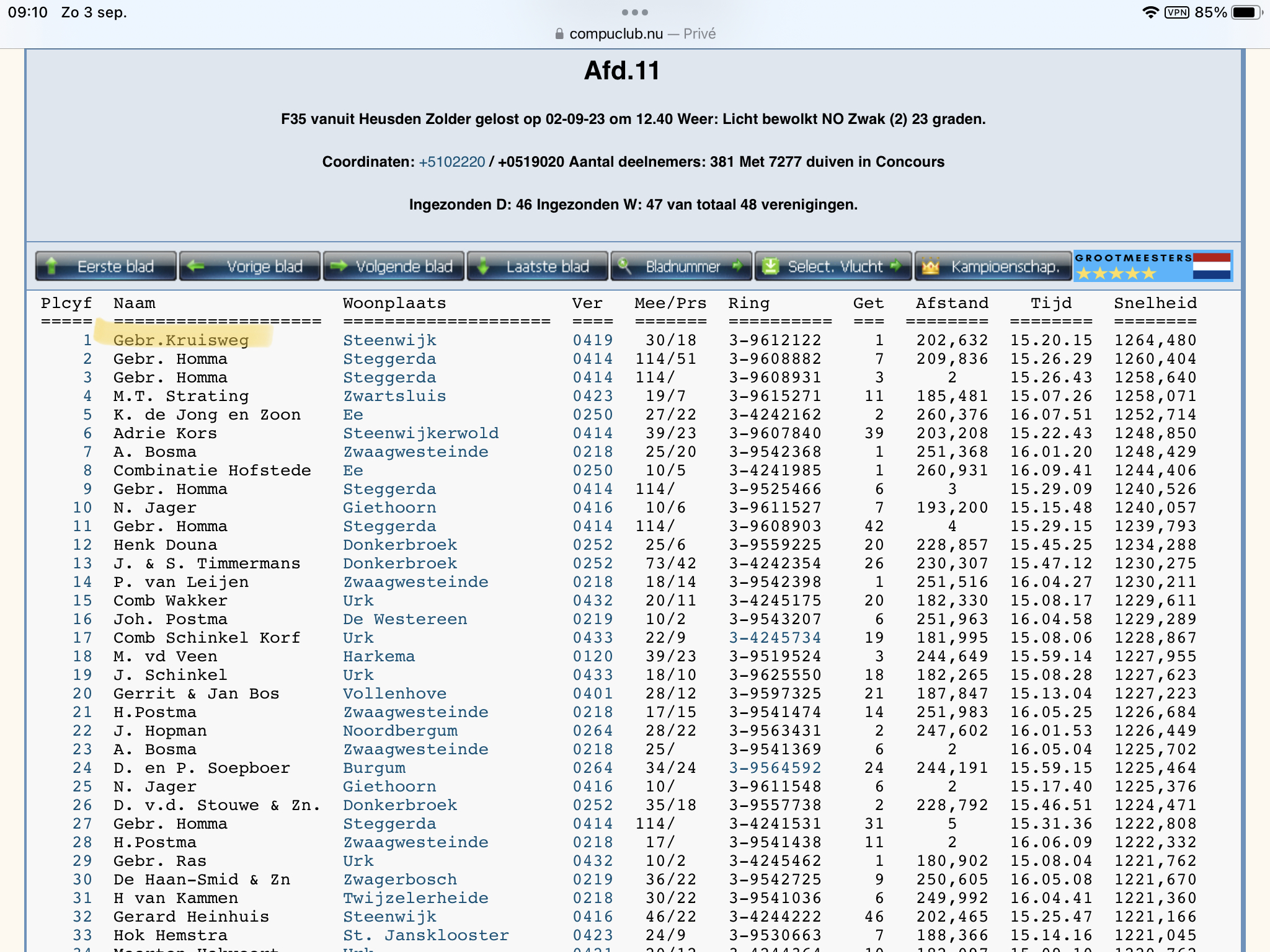Open the coordinates link +5102220
The height and width of the screenshot is (952, 1270).
452,162
